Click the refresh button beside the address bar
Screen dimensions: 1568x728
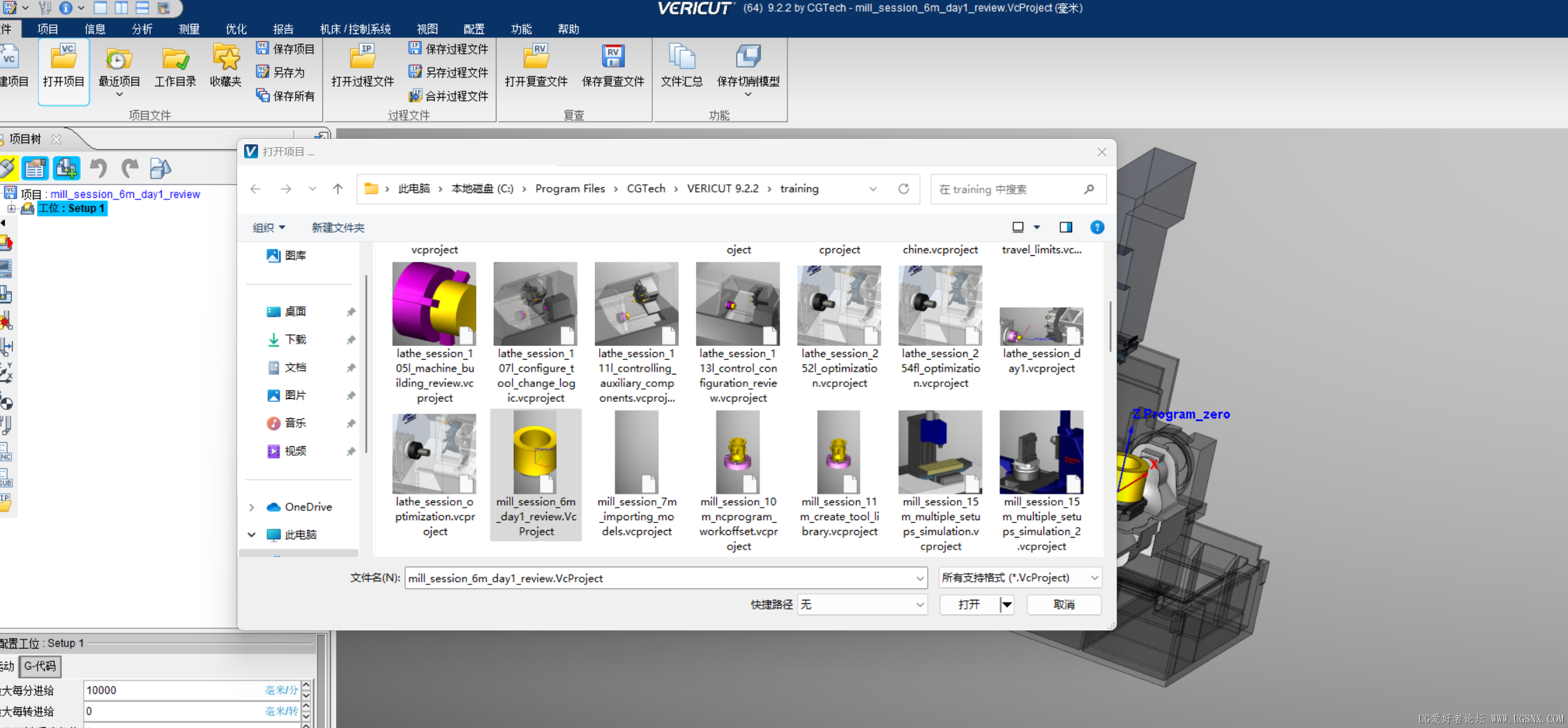[904, 189]
